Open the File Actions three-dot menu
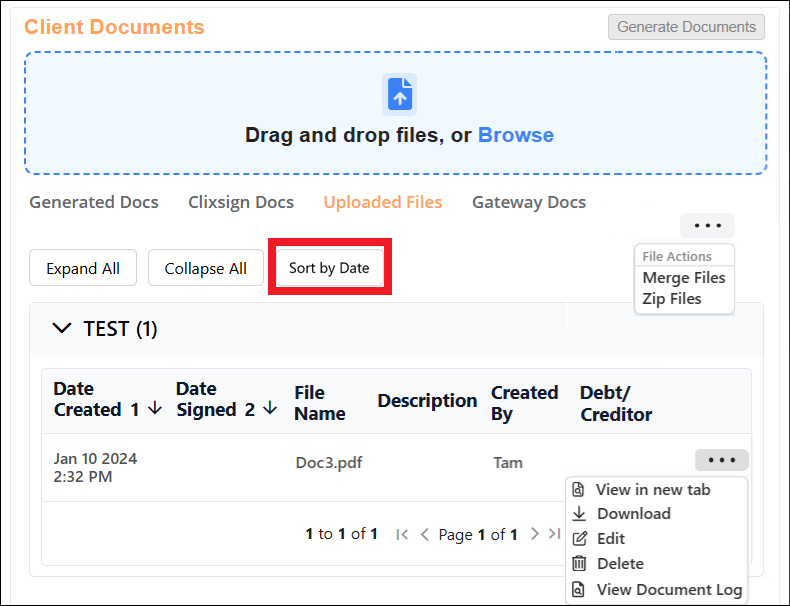The width and height of the screenshot is (790, 606). pos(707,225)
